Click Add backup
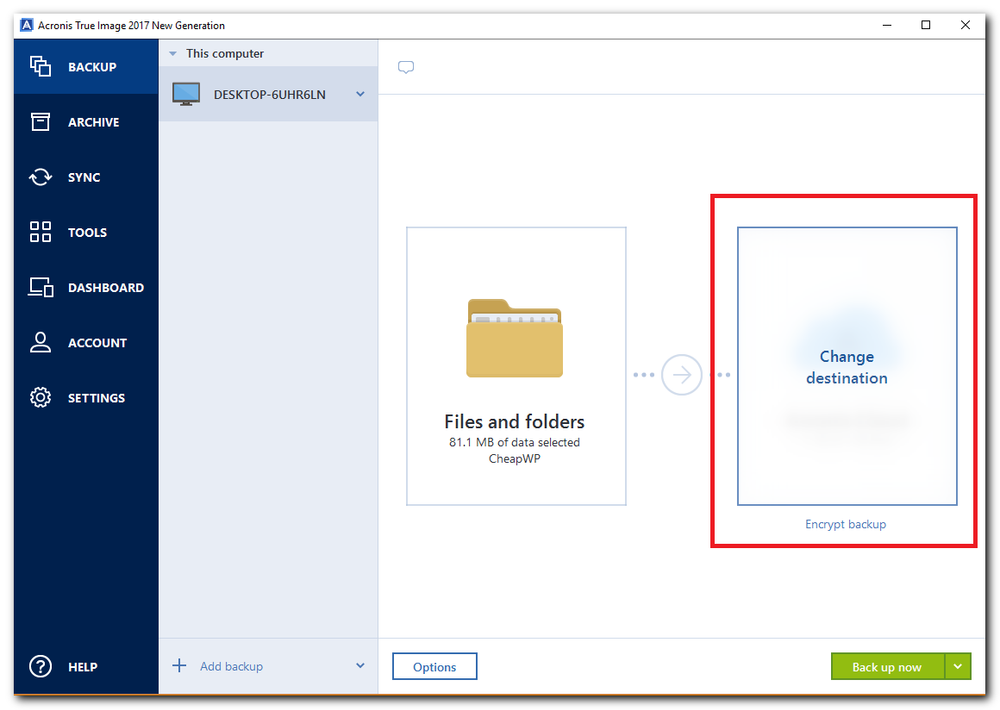1000x710 pixels. [x=231, y=666]
